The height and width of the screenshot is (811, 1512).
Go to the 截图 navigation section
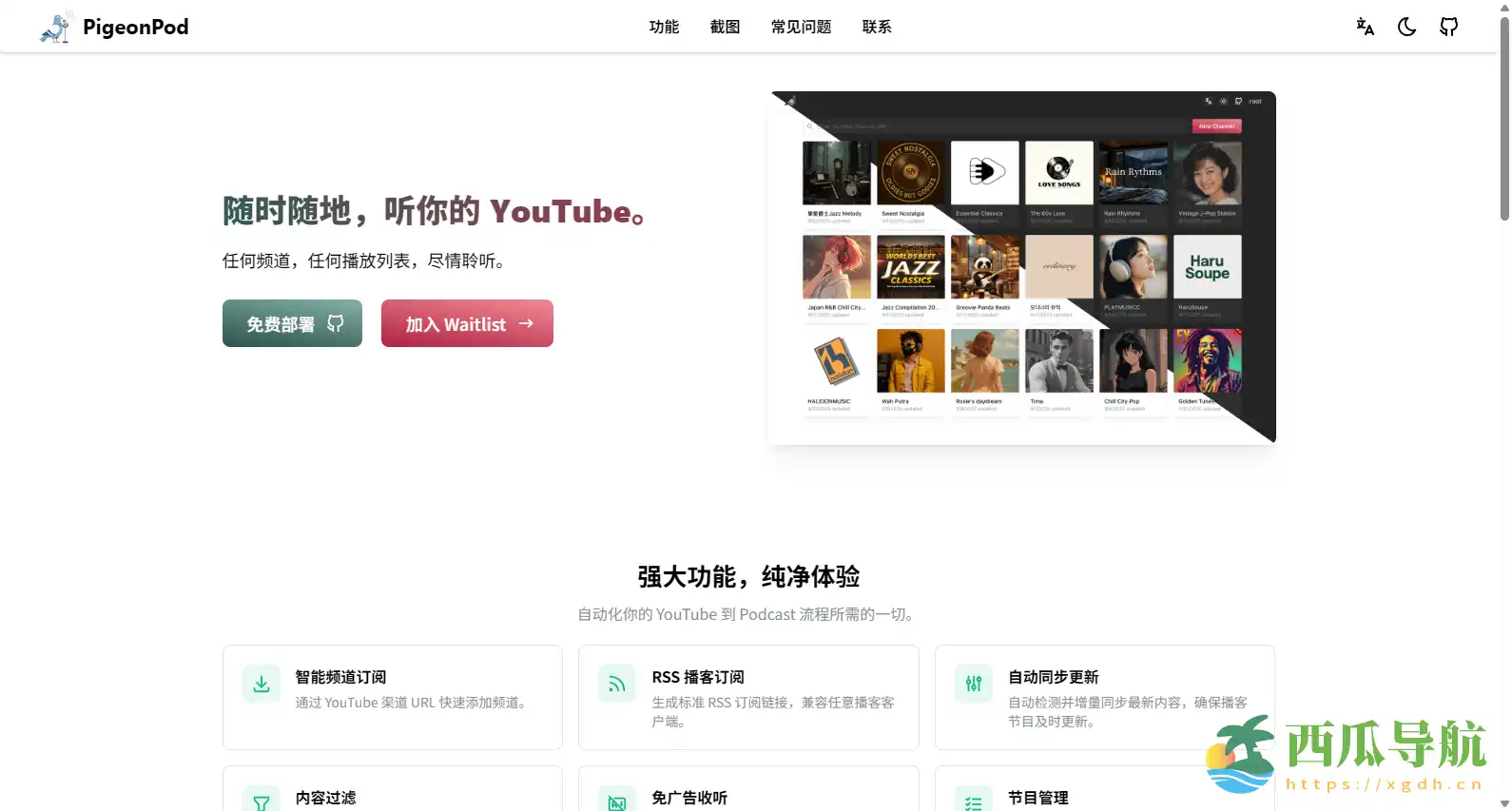[x=725, y=27]
